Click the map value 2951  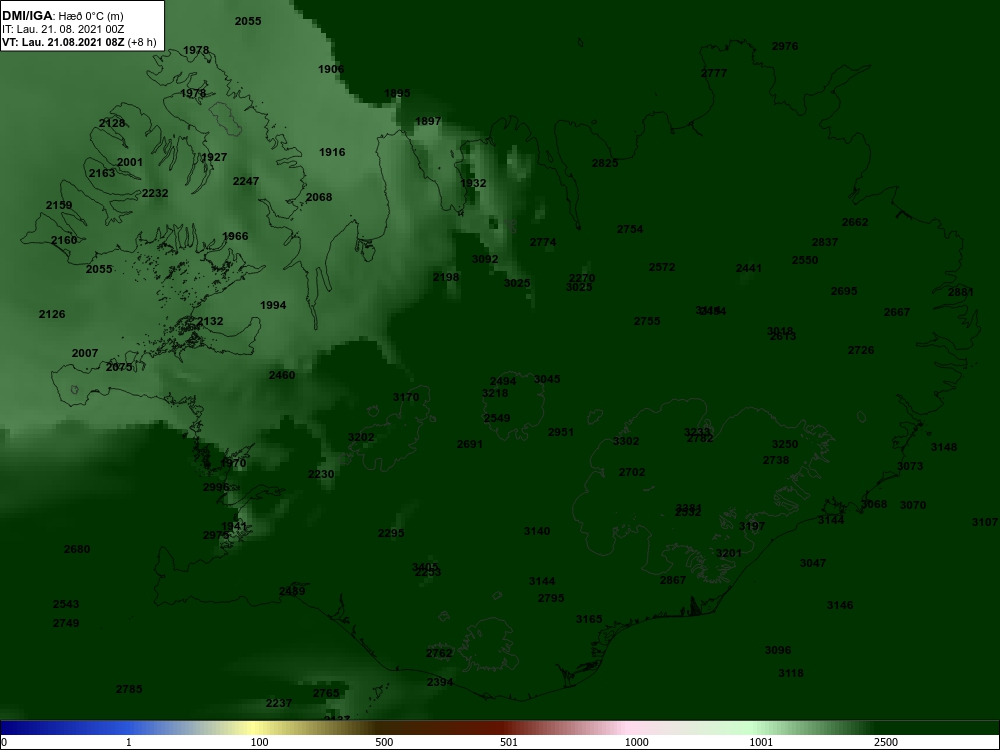click(x=561, y=432)
